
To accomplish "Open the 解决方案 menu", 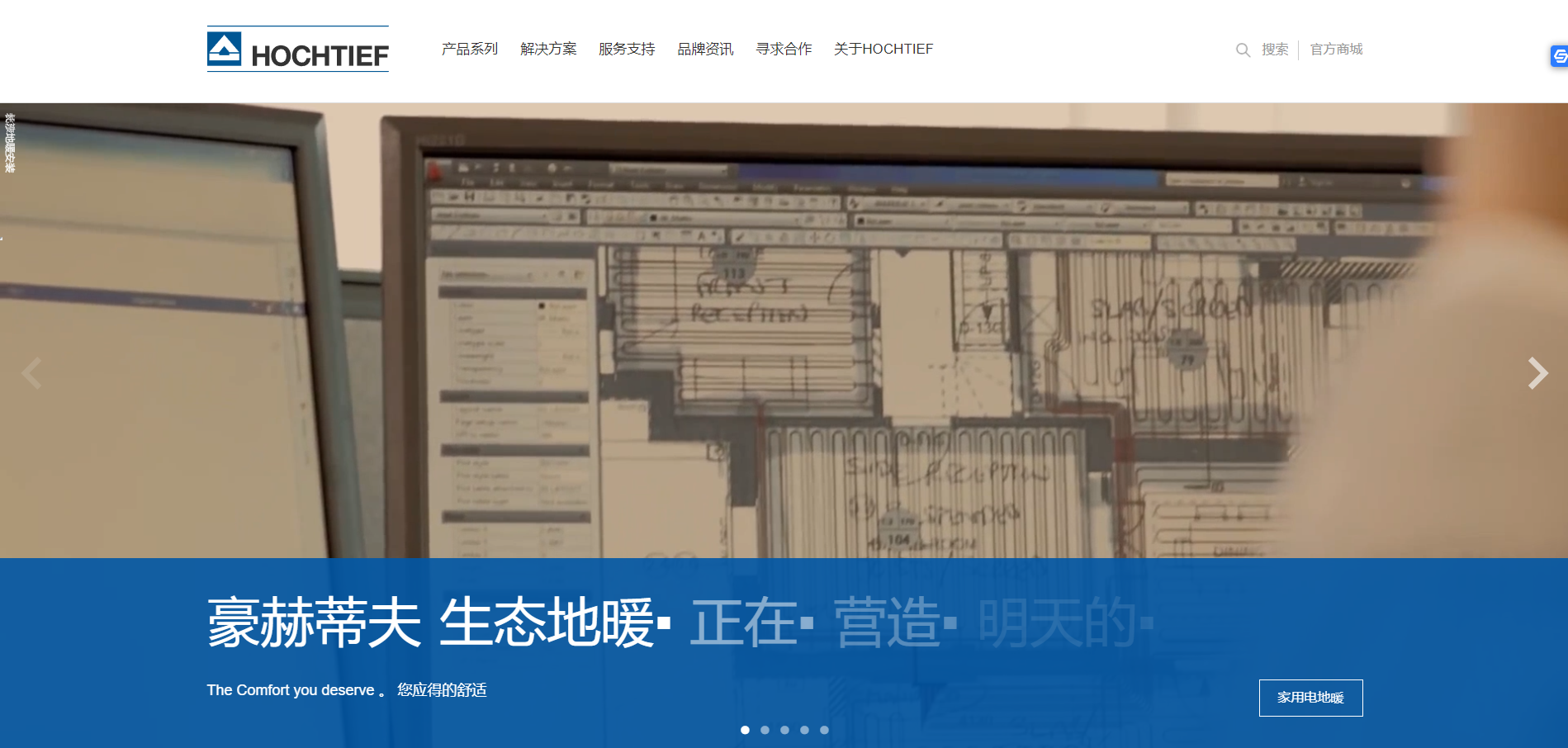I will (x=548, y=50).
